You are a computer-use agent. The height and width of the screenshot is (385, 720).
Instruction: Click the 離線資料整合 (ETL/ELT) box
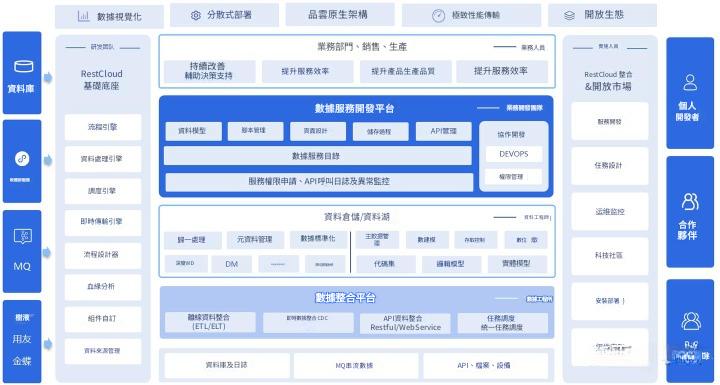(x=210, y=323)
